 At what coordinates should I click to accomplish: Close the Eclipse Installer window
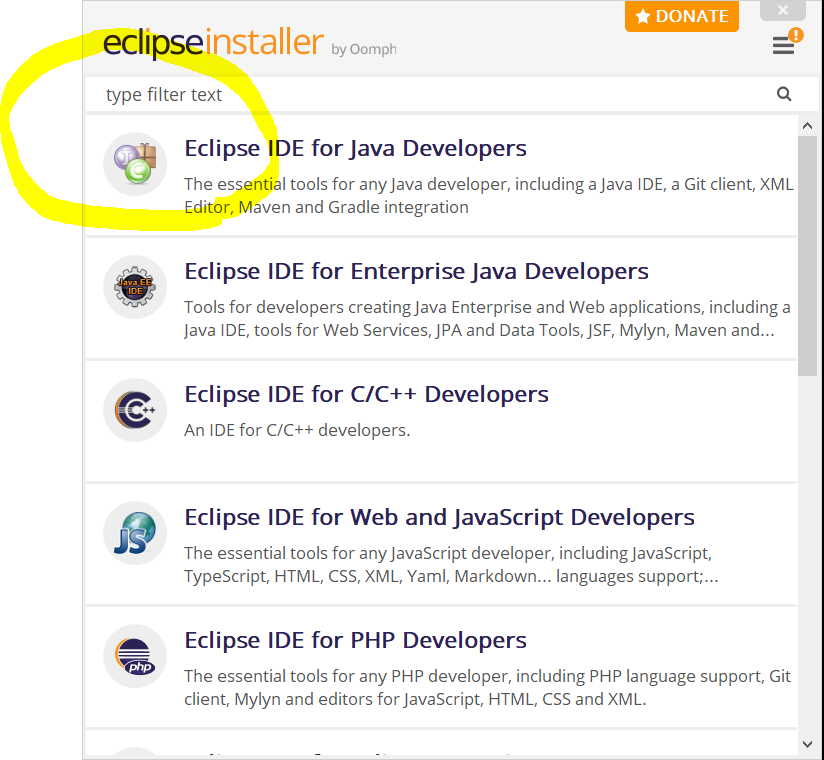tap(782, 11)
